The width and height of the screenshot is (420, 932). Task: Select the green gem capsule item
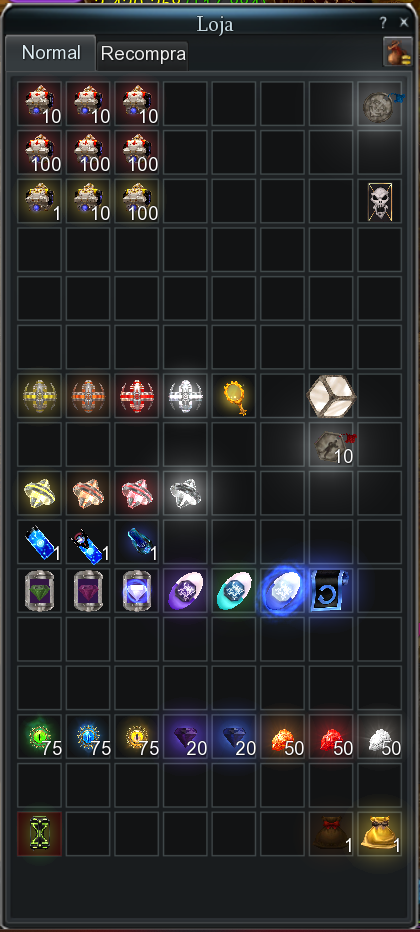[x=39, y=591]
